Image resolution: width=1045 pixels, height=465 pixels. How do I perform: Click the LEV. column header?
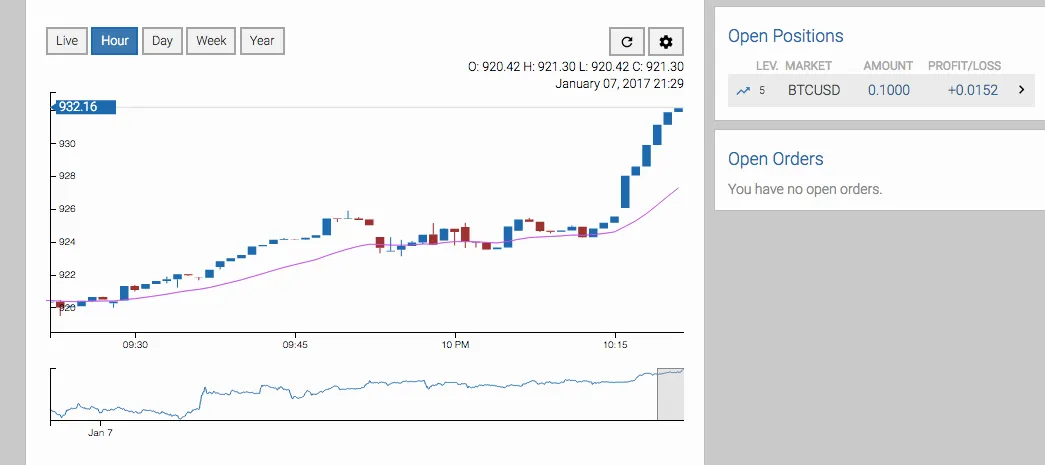point(767,66)
